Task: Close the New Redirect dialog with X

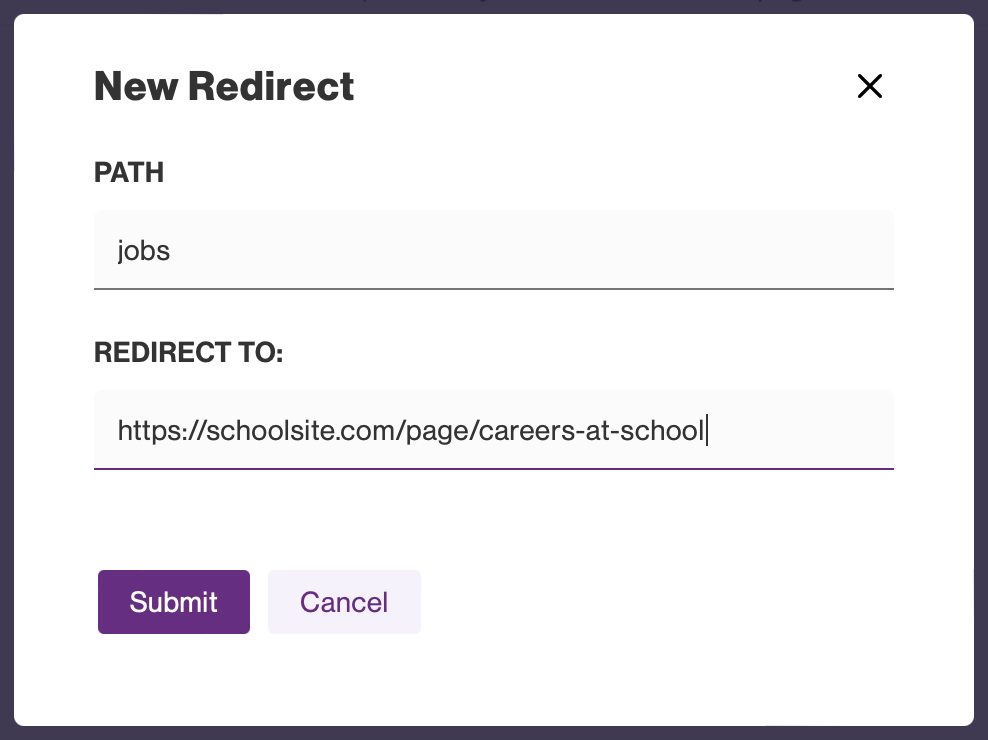Action: point(869,87)
